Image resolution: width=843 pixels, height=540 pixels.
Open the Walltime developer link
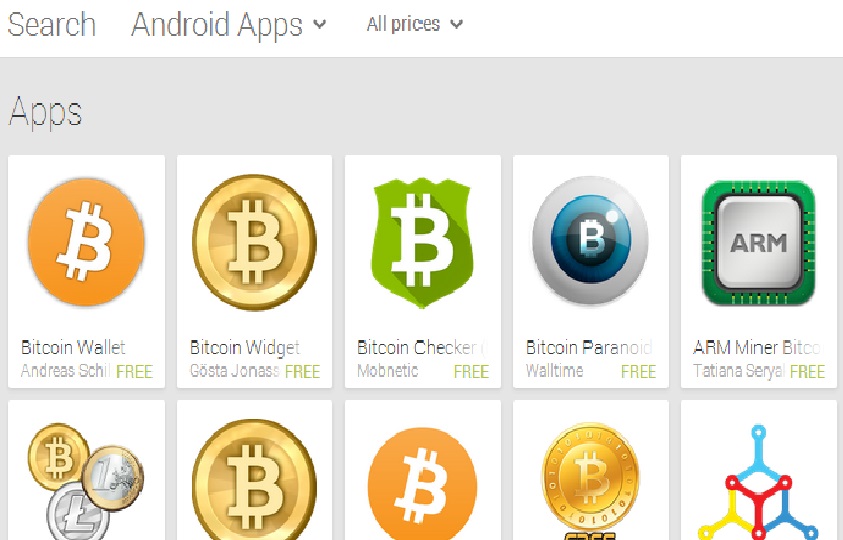point(554,371)
